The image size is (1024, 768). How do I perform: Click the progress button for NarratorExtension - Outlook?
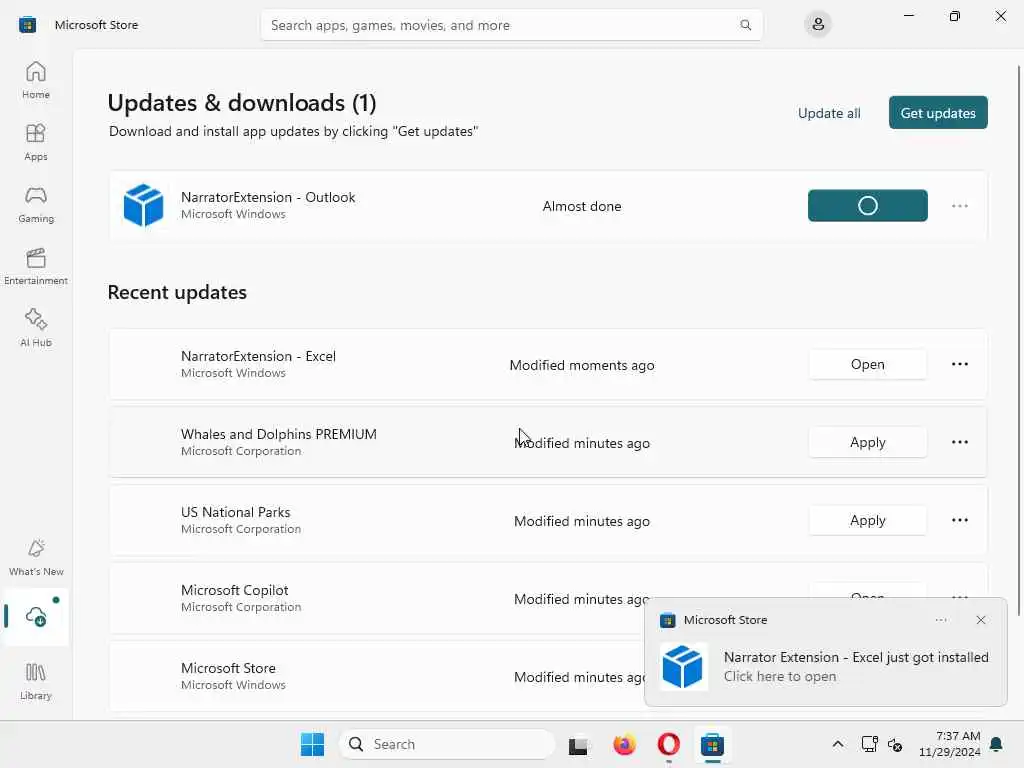tap(867, 206)
